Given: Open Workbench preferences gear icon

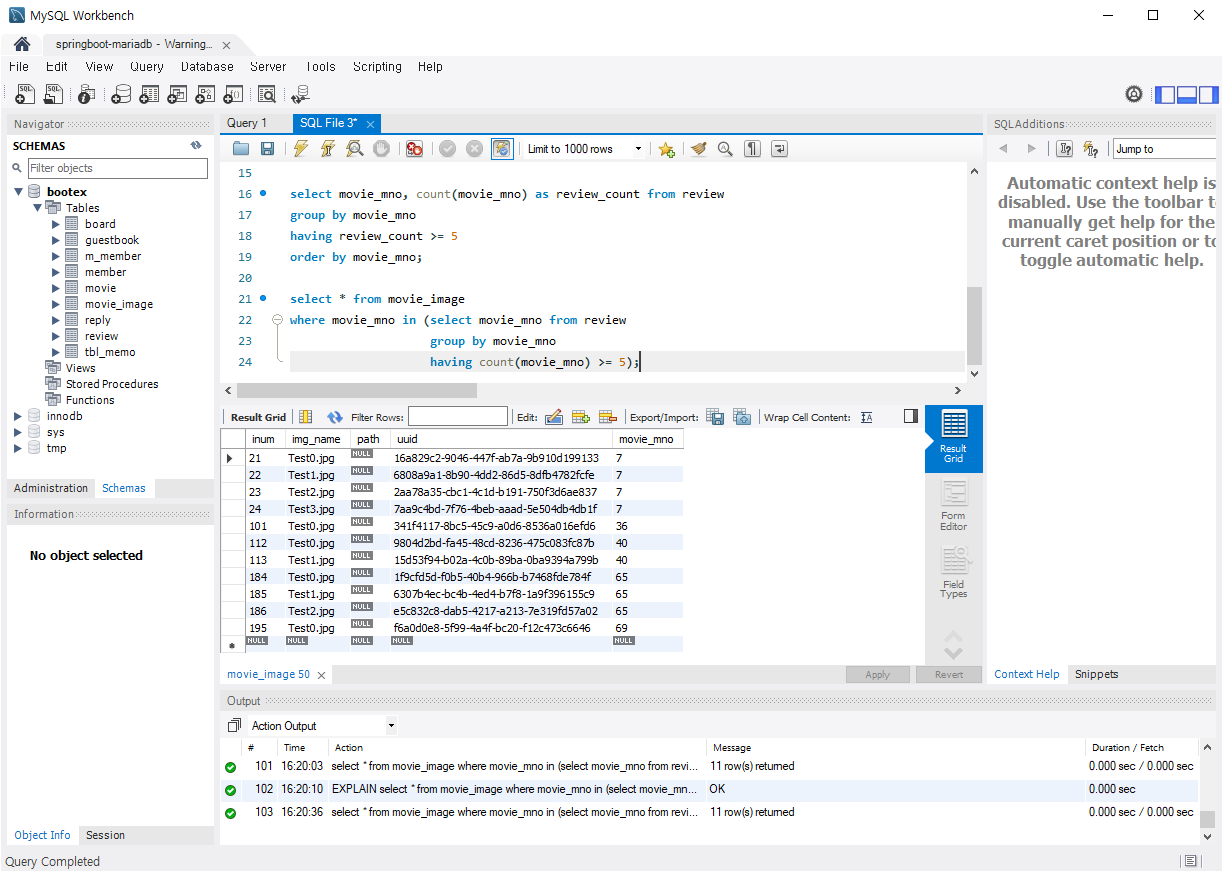Looking at the screenshot, I should coord(1134,94).
